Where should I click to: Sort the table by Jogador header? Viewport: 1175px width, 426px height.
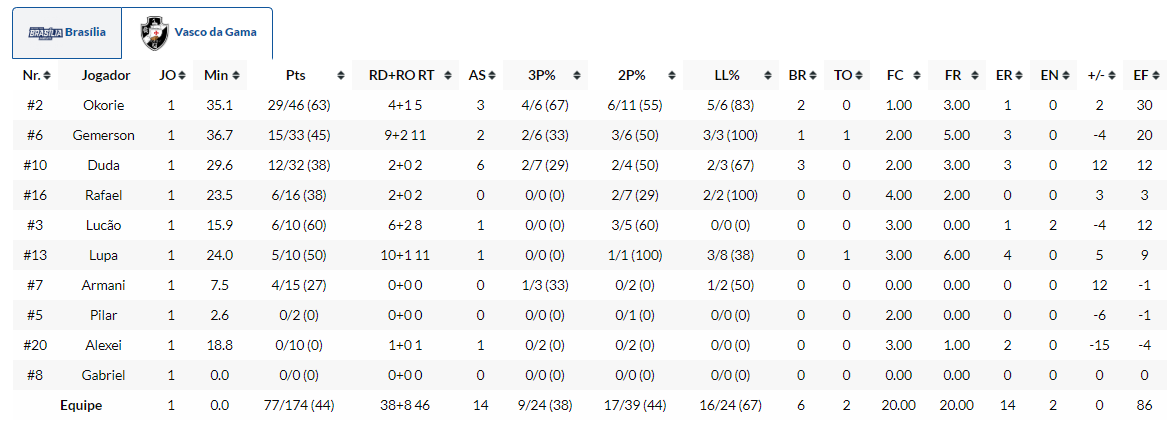[x=105, y=75]
